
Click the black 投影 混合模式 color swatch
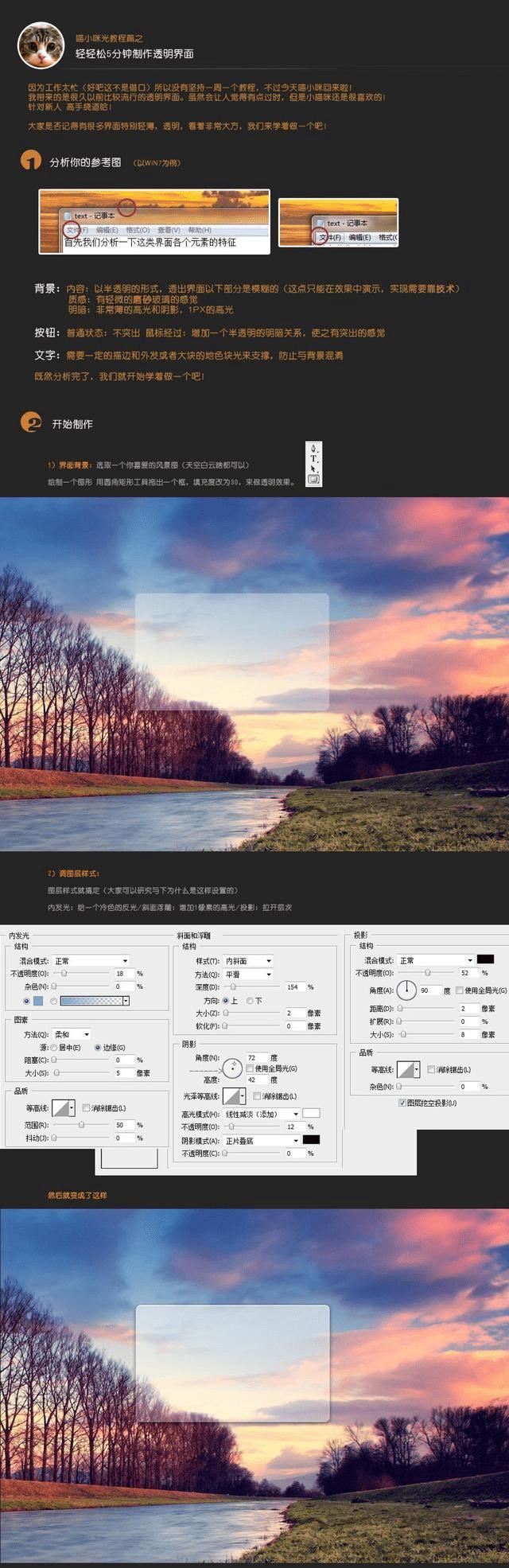pos(485,959)
